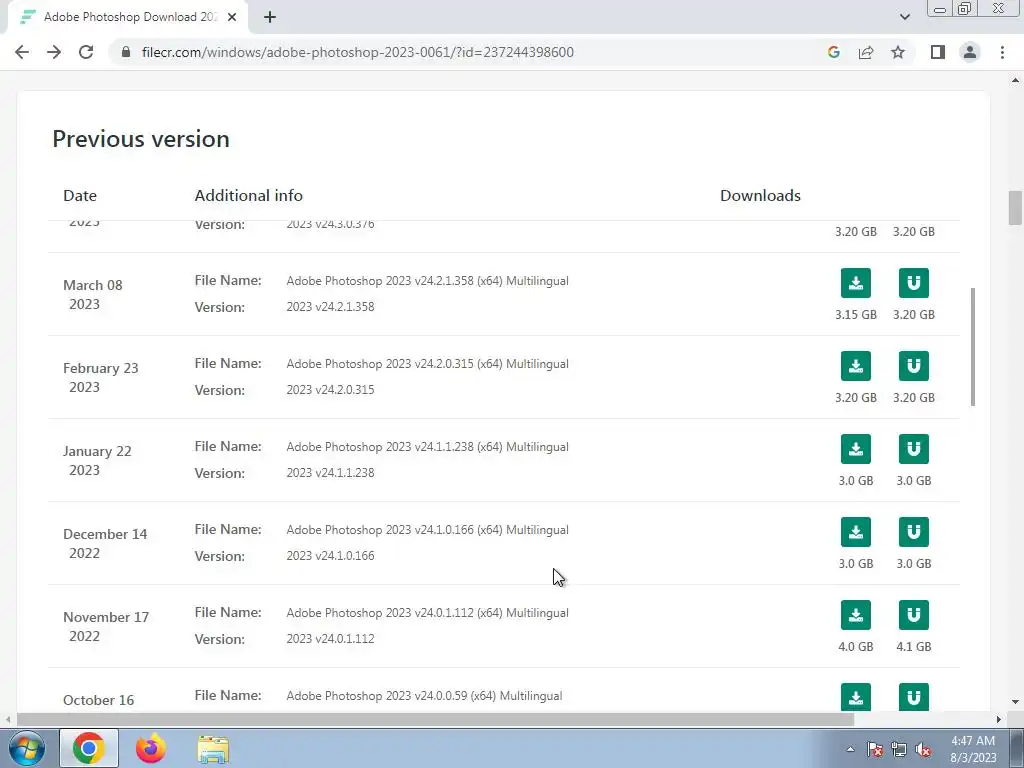The image size is (1024, 768).
Task: Click the taskbar clock showing 4:47 AM
Action: 973,749
